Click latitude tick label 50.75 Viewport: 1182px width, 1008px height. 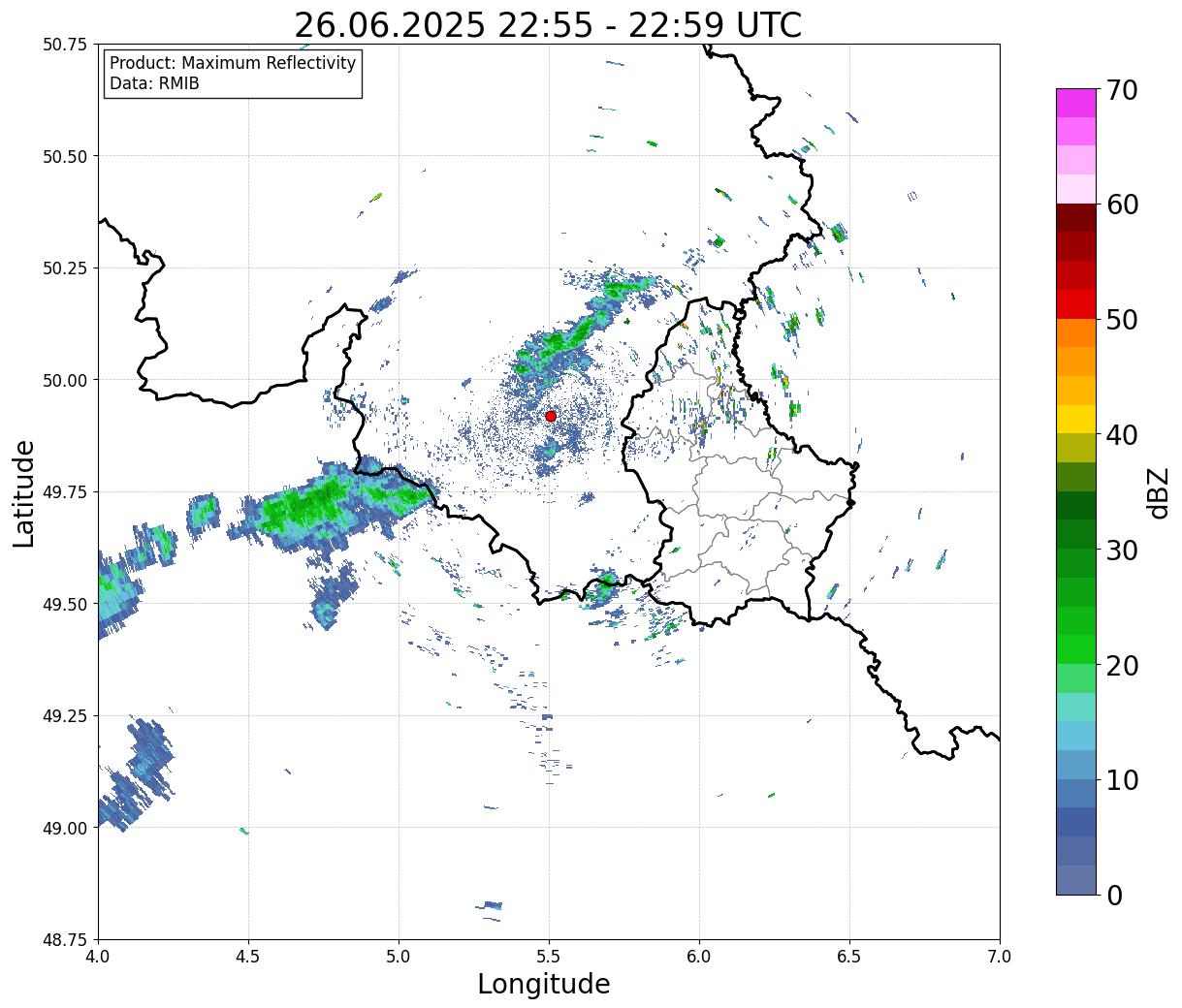[x=65, y=45]
